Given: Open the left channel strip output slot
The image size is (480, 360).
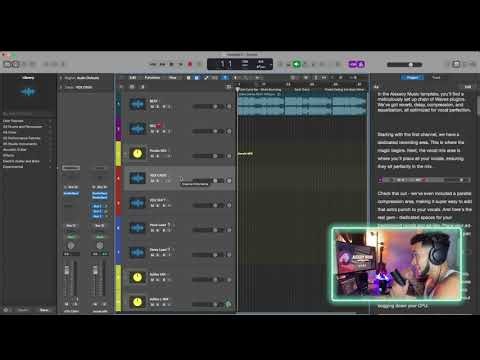Looking at the screenshot, I should (x=71, y=226).
